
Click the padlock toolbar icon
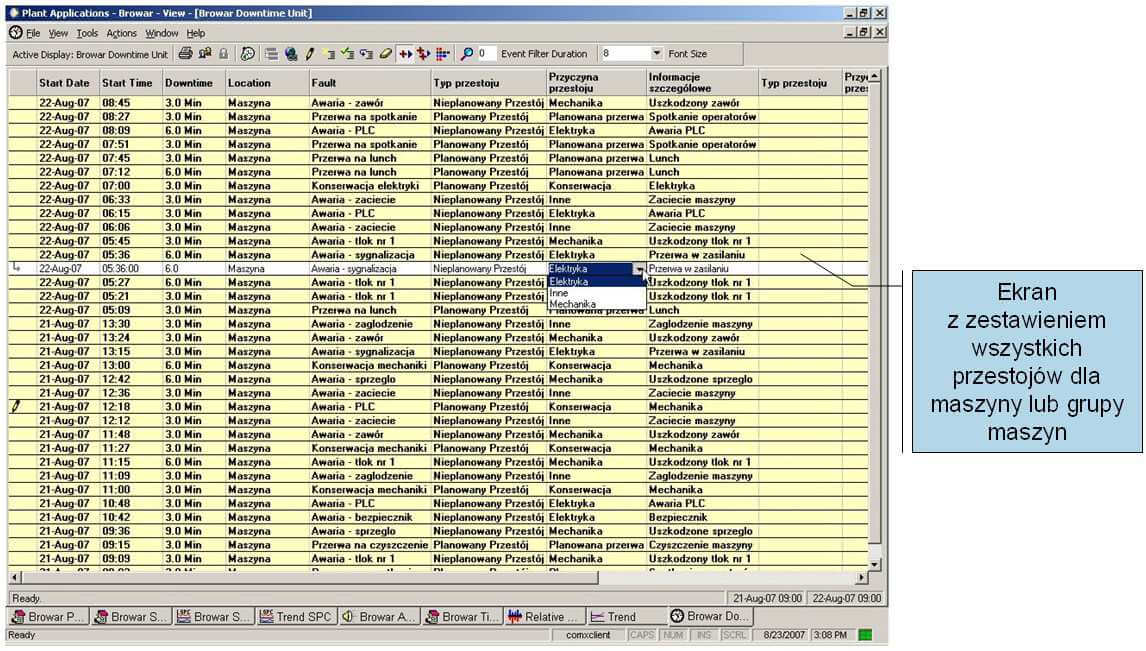(x=224, y=53)
